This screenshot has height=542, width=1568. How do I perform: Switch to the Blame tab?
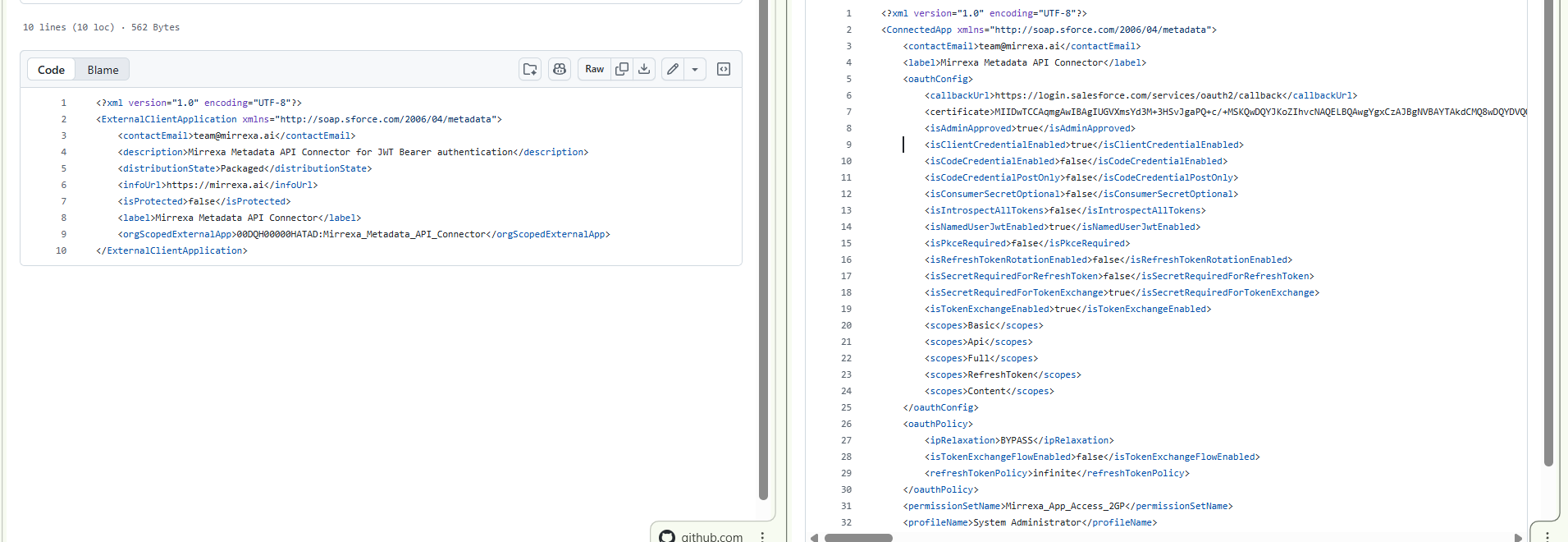tap(103, 70)
